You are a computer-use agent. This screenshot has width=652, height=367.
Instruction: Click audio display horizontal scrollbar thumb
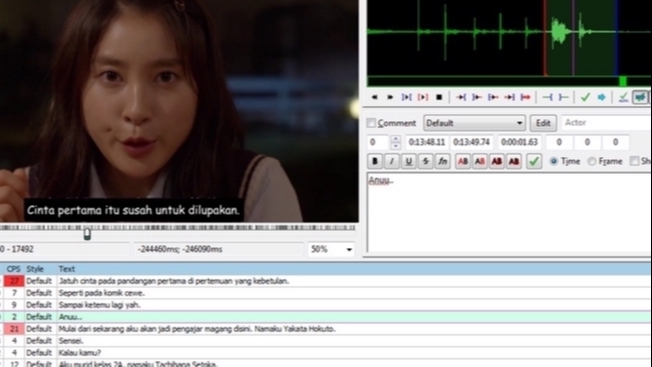(x=622, y=81)
